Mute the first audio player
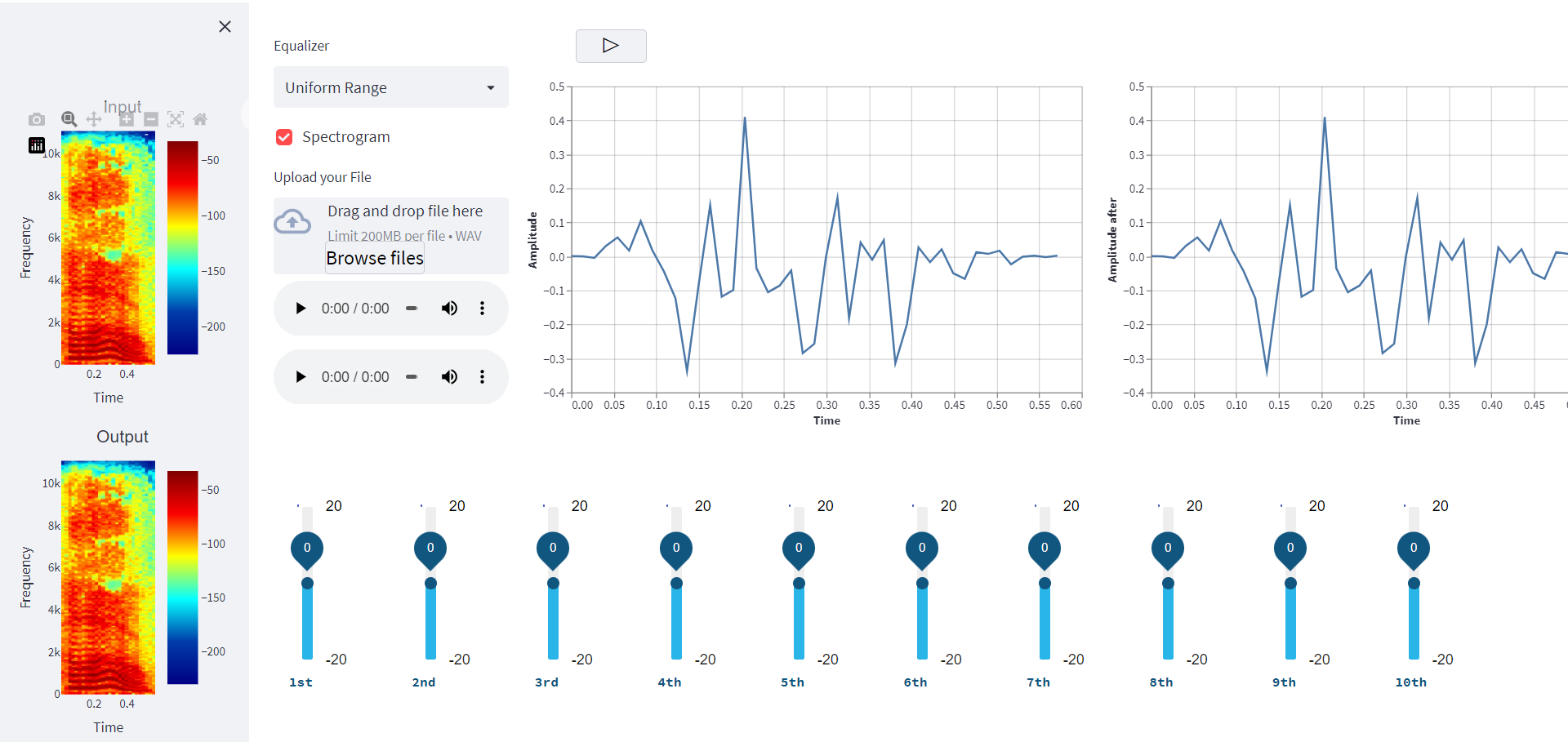Screen dimensions: 1568x742 pyautogui.click(x=449, y=308)
